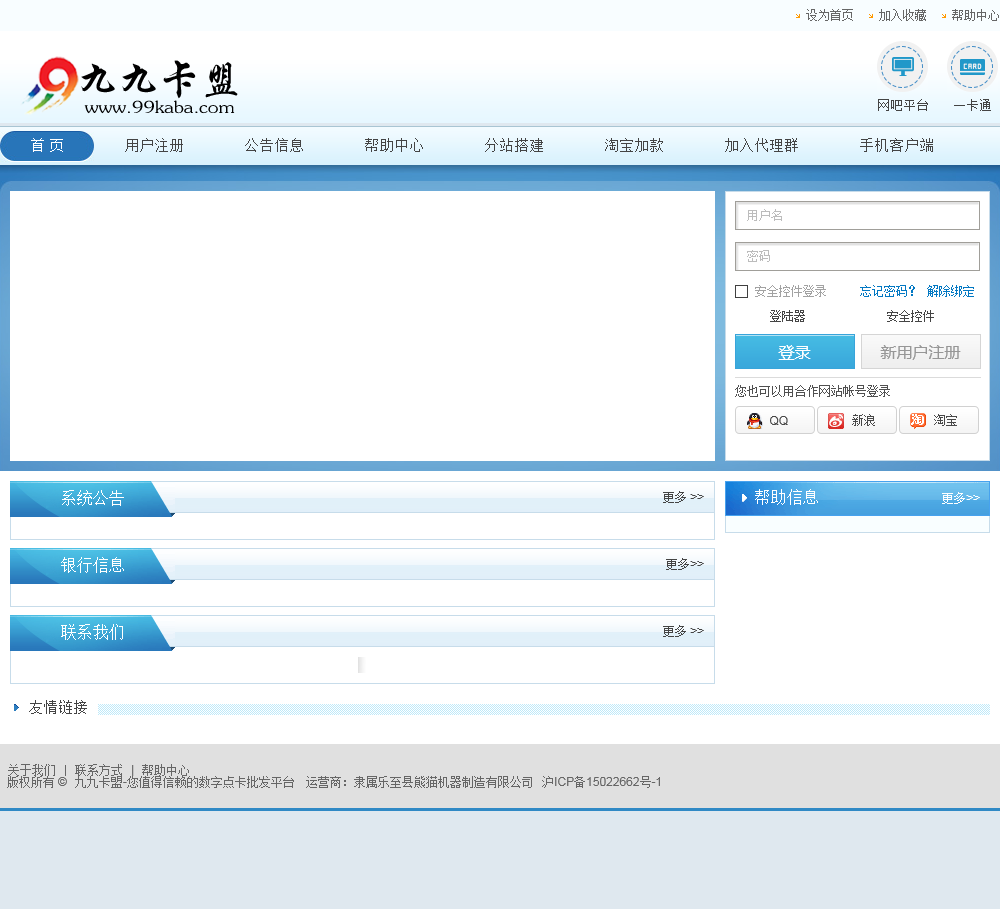The image size is (1000, 909).
Task: Open the 帮助中心 navigation item
Action: tap(394, 145)
